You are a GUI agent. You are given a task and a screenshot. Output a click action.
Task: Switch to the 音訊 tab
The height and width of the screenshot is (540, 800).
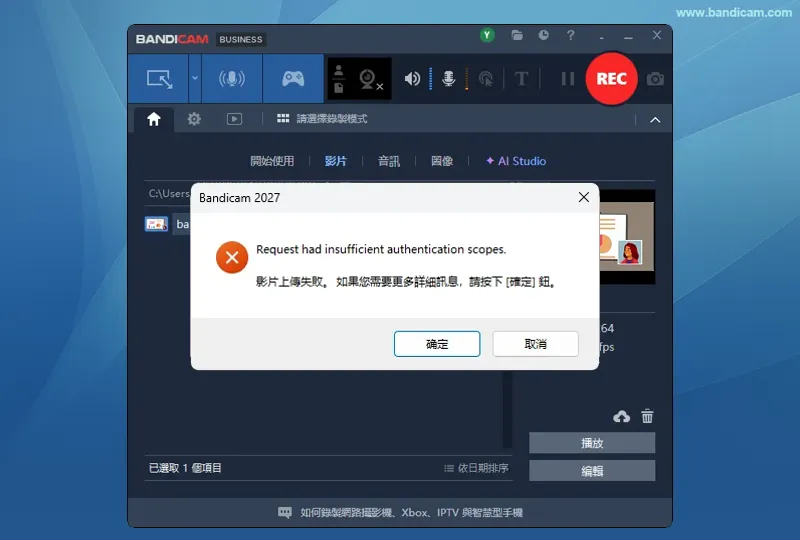tap(389, 161)
